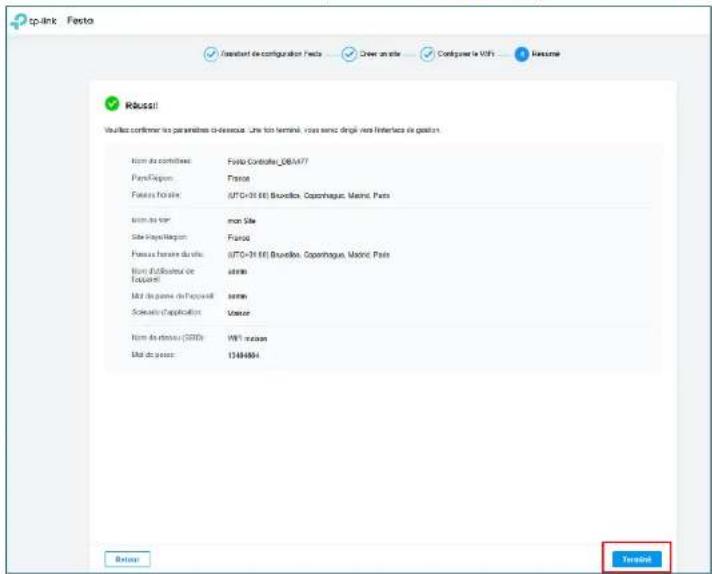Click the UTC time zone value in the site time zone row
The image size is (712, 574).
tap(309, 255)
